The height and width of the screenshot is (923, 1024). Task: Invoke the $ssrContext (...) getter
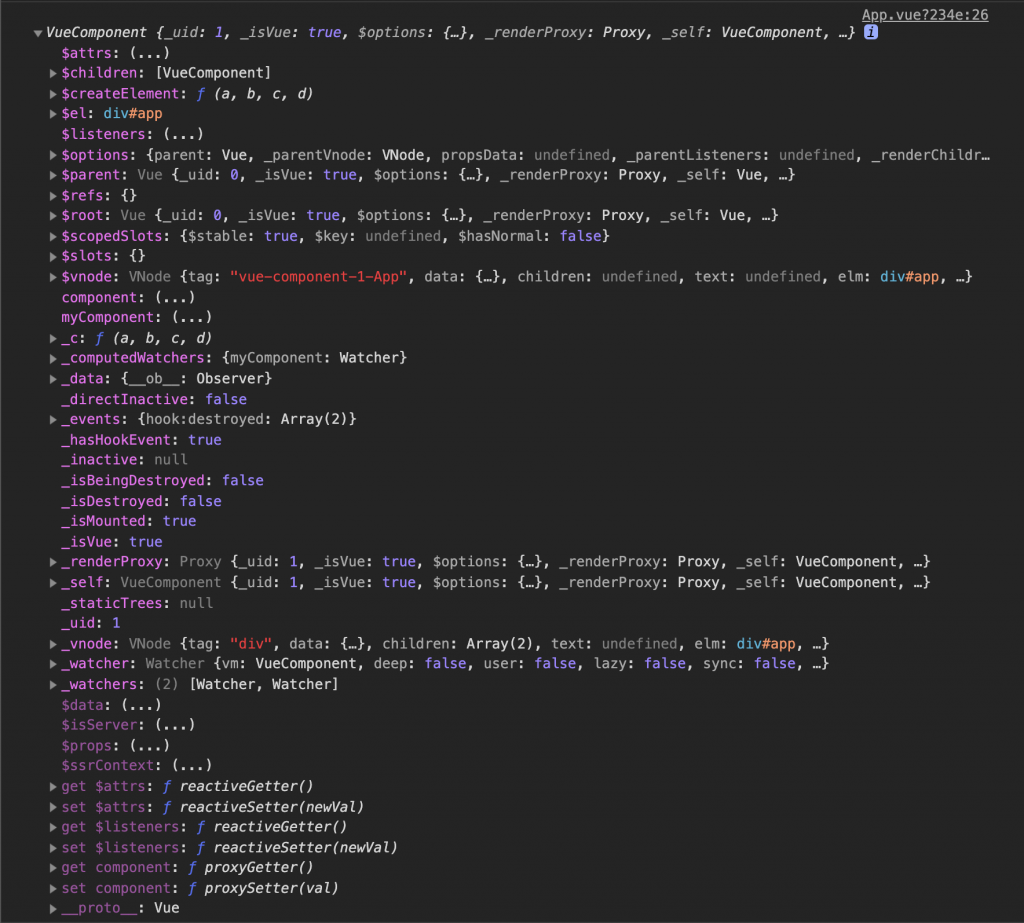pyautogui.click(x=192, y=766)
